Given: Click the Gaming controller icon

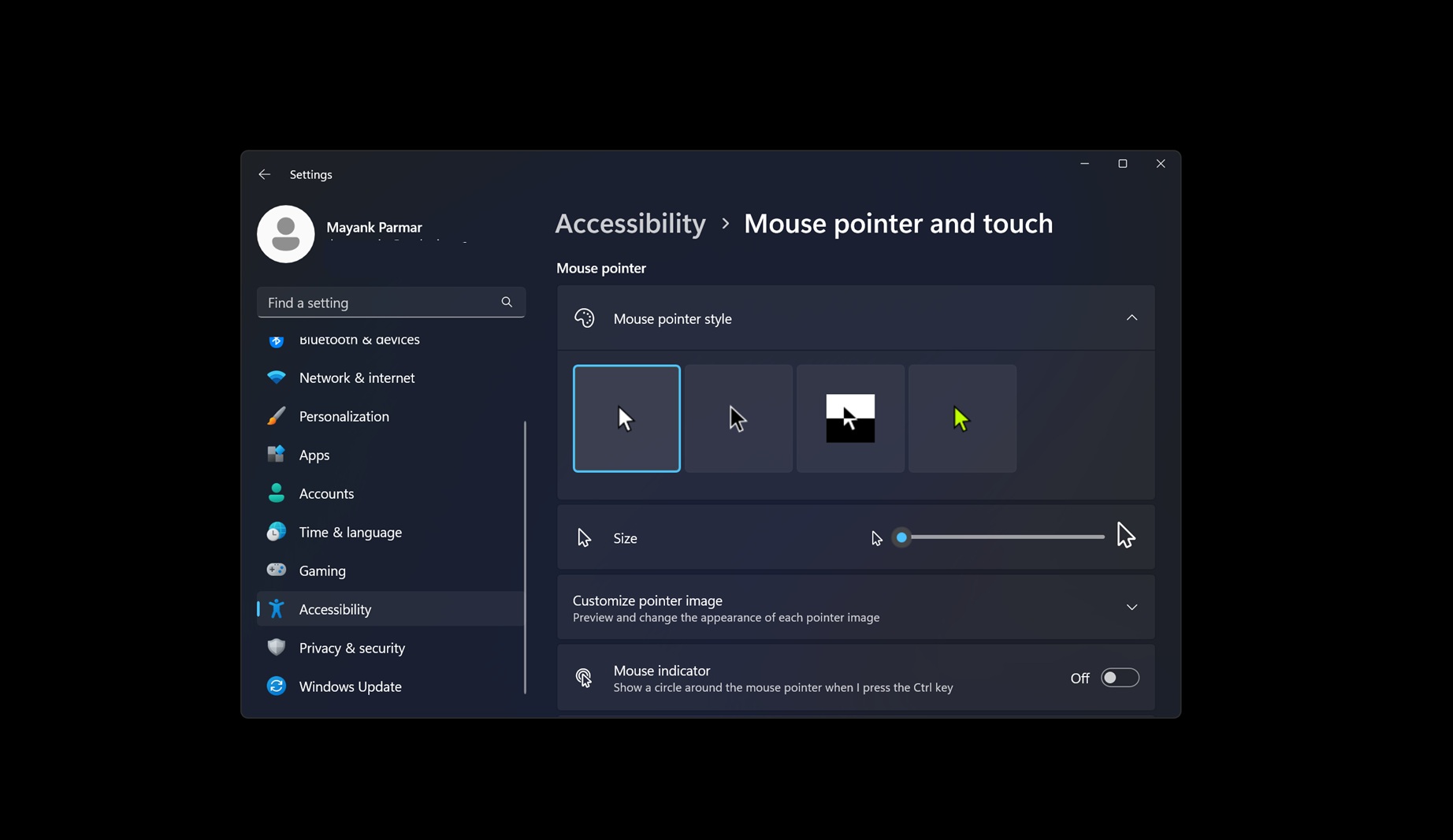Looking at the screenshot, I should click(x=276, y=570).
